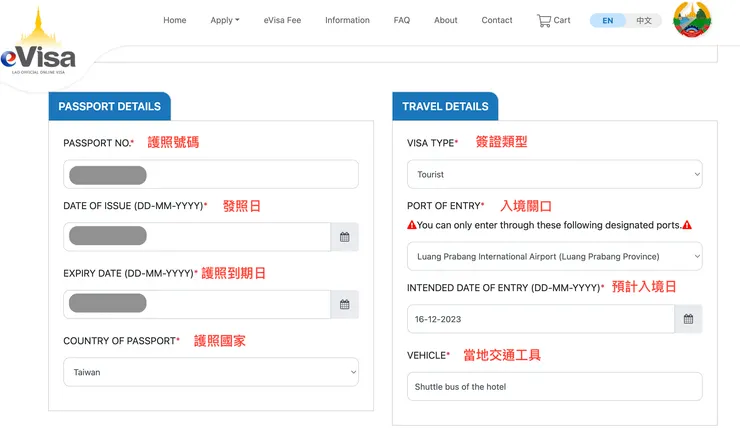Image resolution: width=740 pixels, height=433 pixels.
Task: Open the Contact page
Action: 496,20
